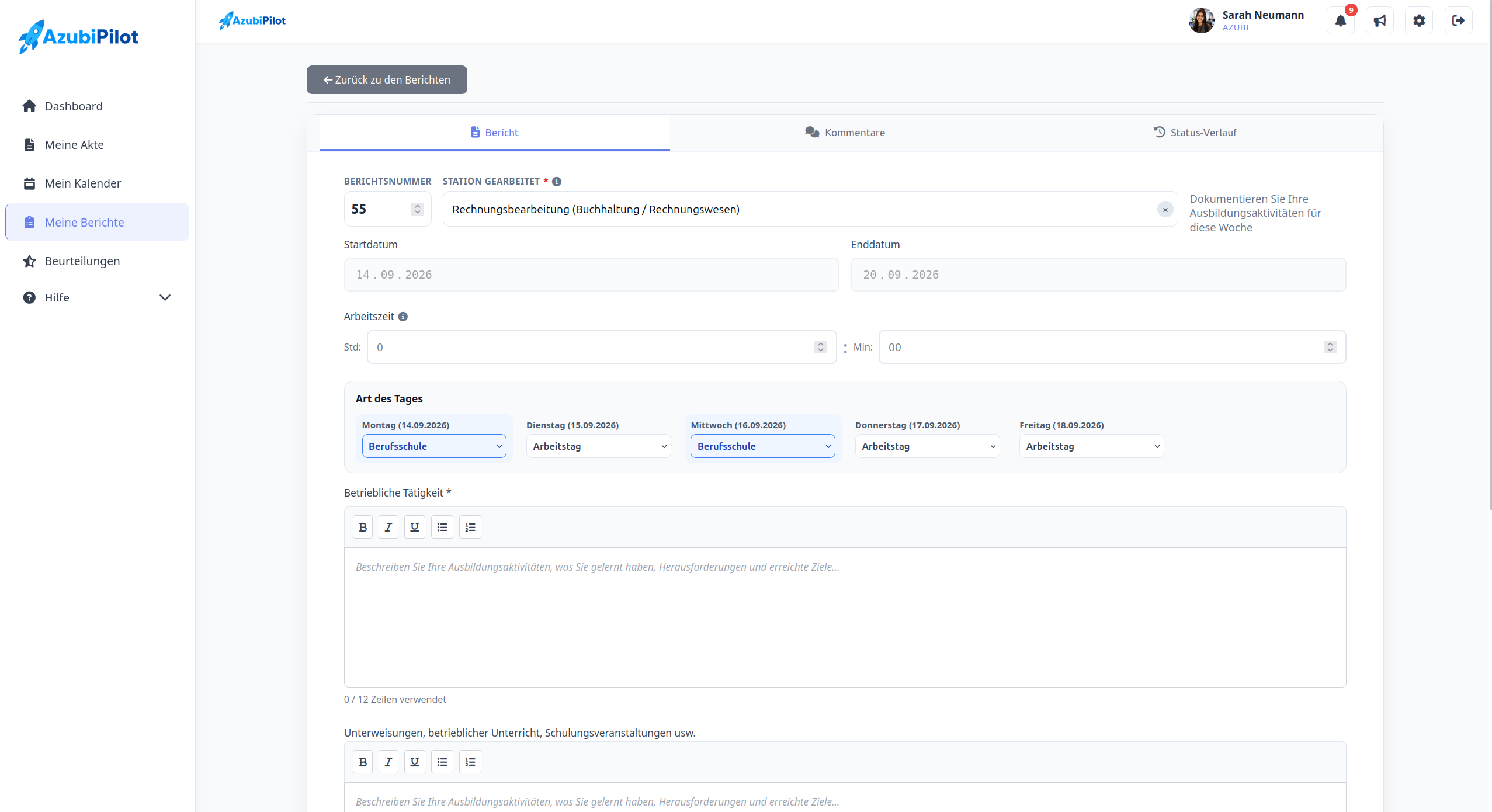Click info icon next to Arbeitszeit
Viewport: 1492px width, 812px height.
(x=403, y=317)
